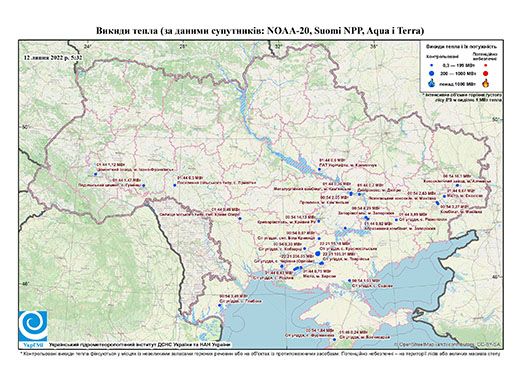Click the UkrHMI spiral logo
The image size is (520, 368).
coord(33,326)
